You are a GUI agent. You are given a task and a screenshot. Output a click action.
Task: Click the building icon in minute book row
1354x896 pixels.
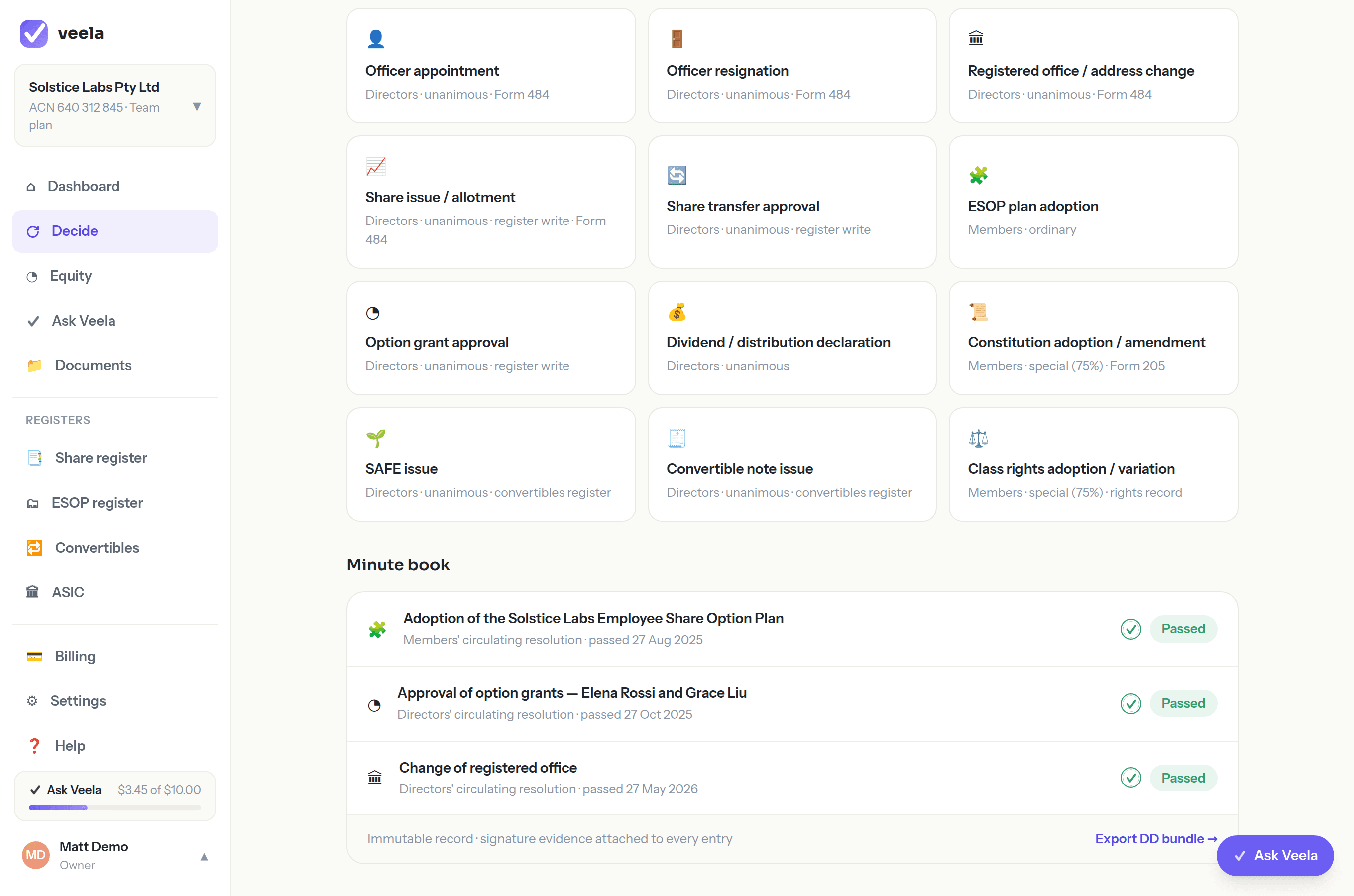click(x=375, y=778)
